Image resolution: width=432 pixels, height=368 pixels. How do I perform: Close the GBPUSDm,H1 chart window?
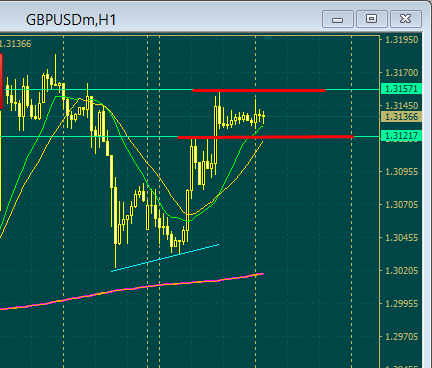[406, 19]
